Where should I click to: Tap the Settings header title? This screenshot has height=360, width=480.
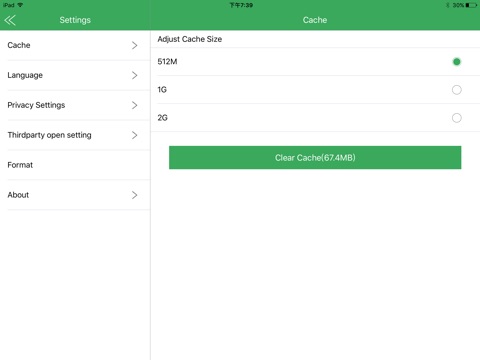coord(75,20)
